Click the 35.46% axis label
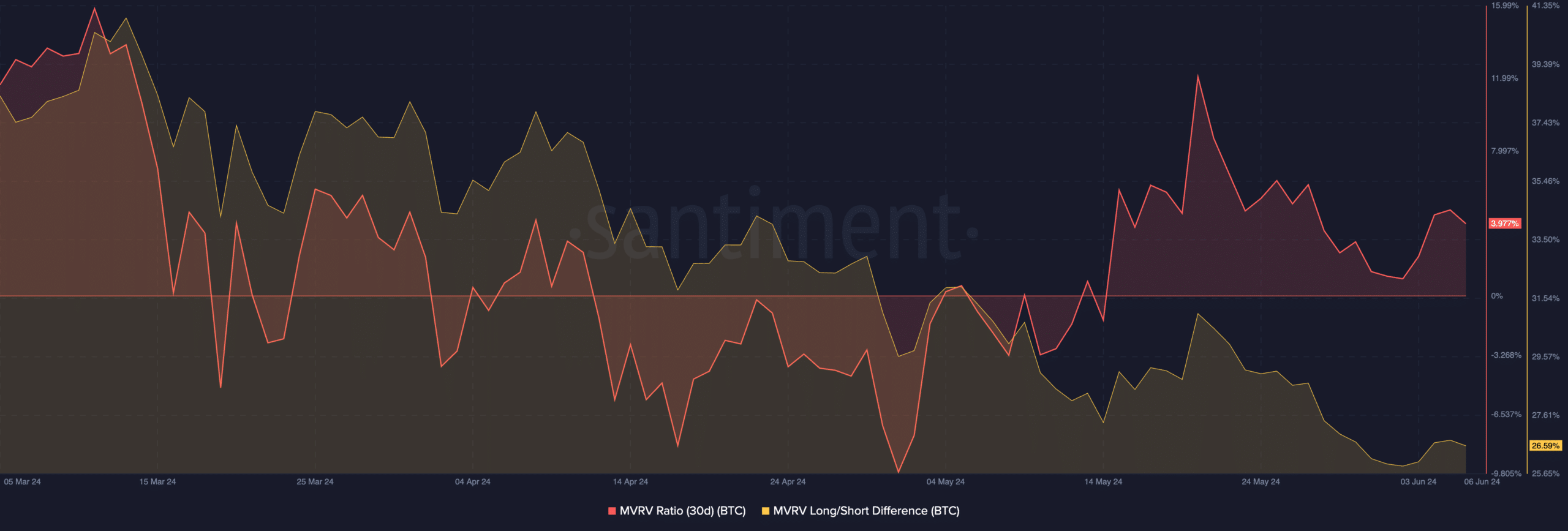 point(1545,181)
